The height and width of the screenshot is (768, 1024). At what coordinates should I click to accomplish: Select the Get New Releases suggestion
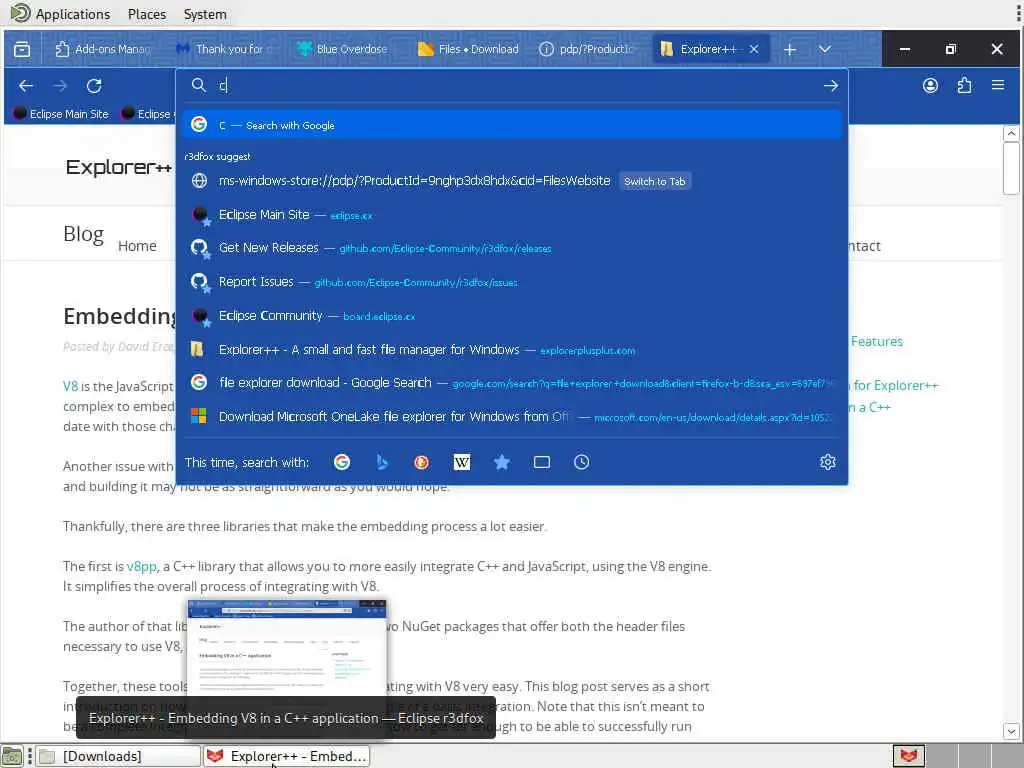(x=513, y=248)
